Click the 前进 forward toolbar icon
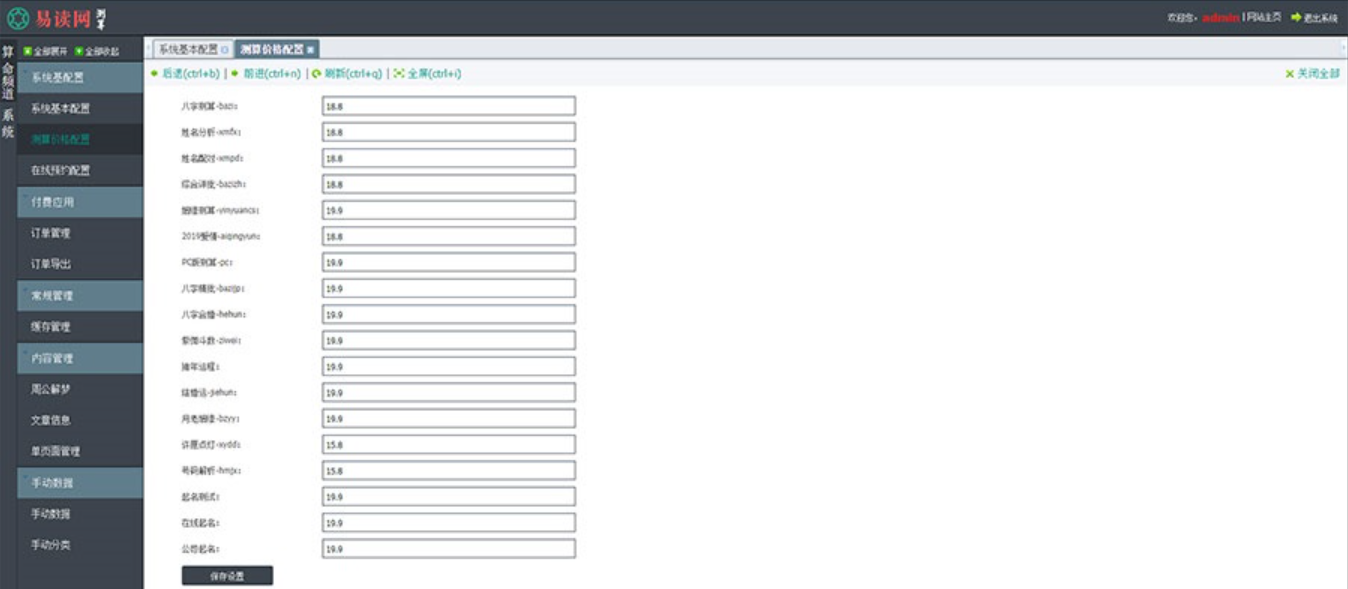The width and height of the screenshot is (1348, 589). (236, 74)
